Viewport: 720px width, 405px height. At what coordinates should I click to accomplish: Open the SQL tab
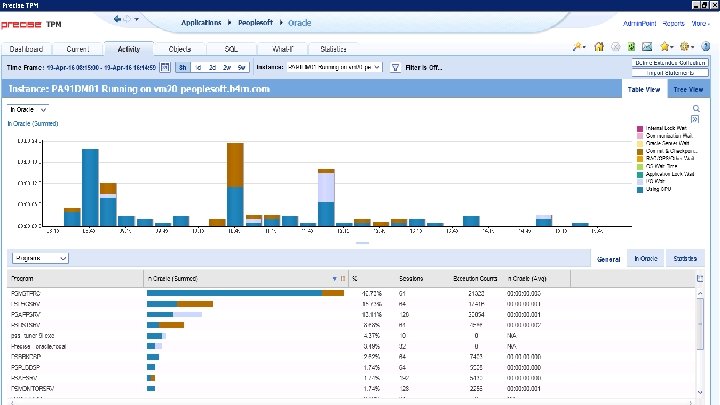click(x=231, y=49)
